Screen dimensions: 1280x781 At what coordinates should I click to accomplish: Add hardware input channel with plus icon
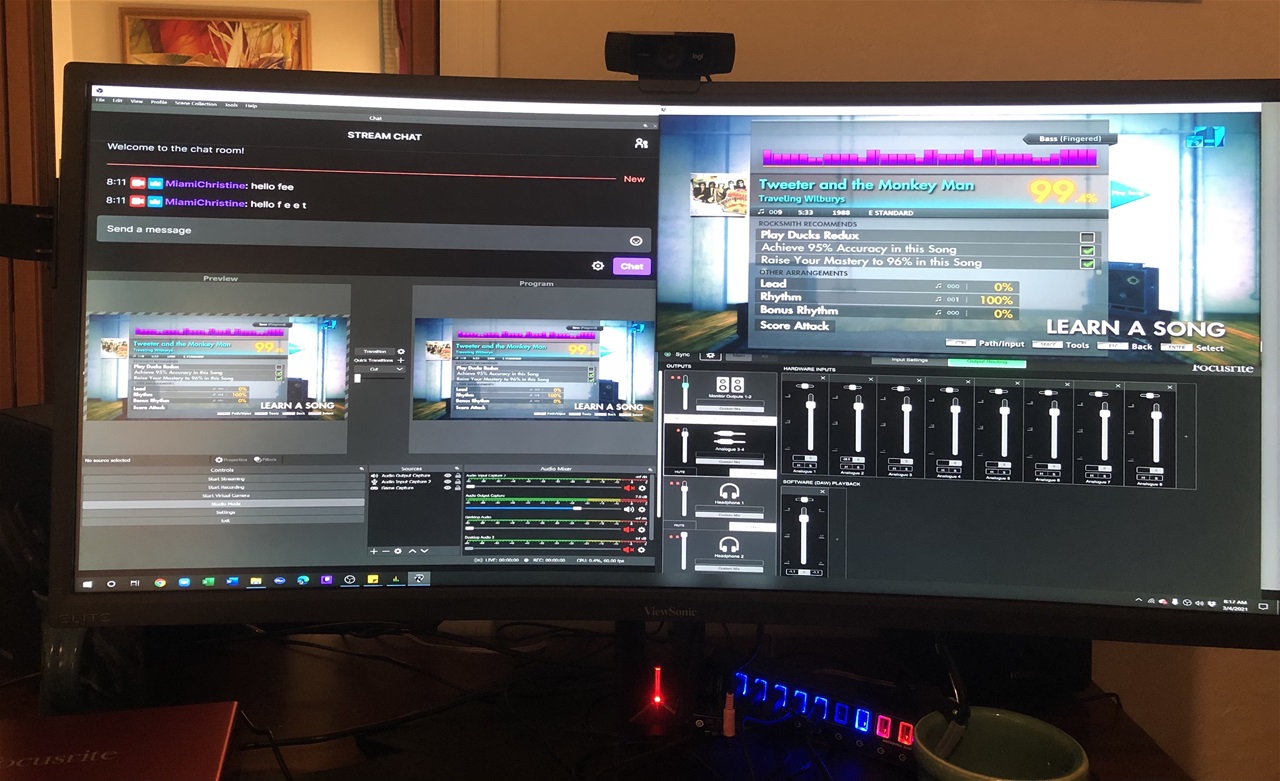(1186, 436)
